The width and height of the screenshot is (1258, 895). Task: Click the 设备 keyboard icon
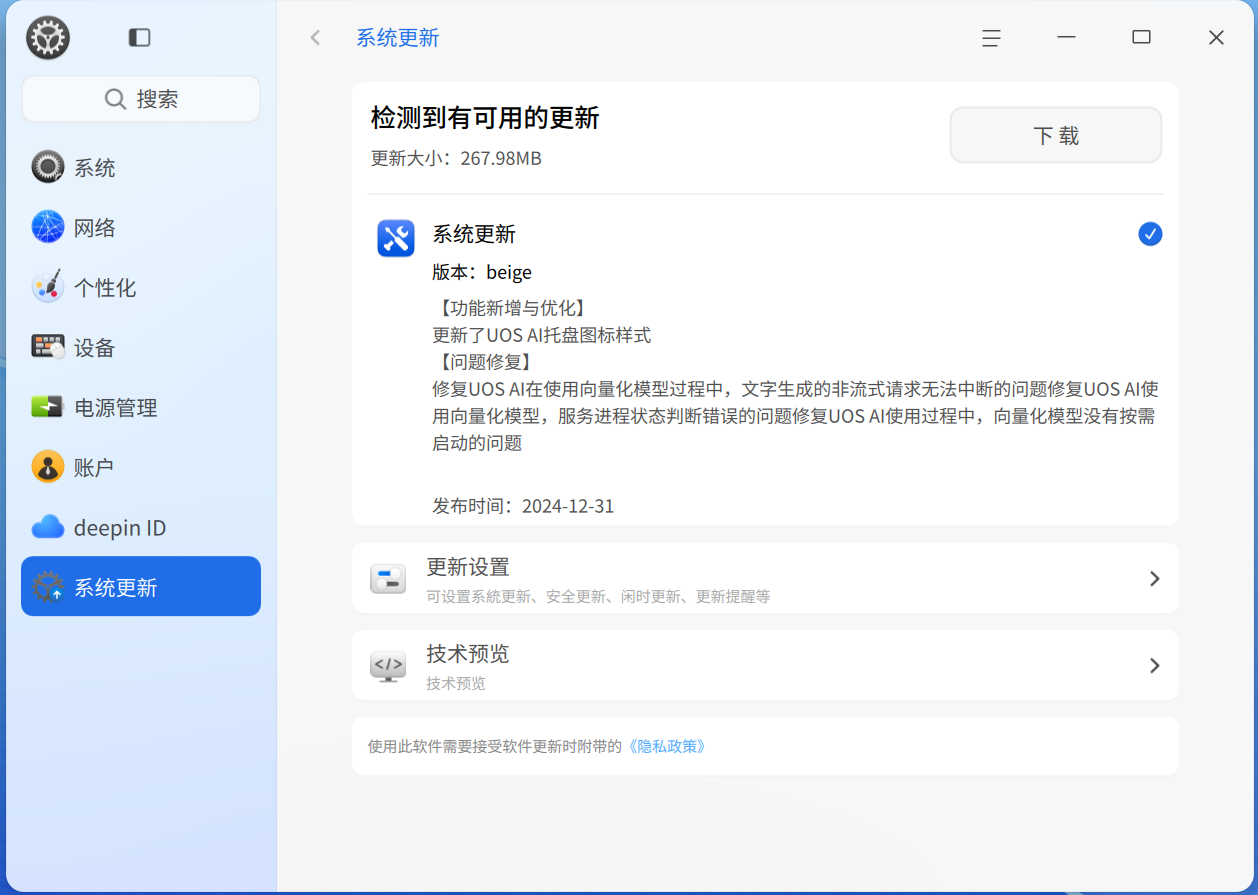coord(48,347)
